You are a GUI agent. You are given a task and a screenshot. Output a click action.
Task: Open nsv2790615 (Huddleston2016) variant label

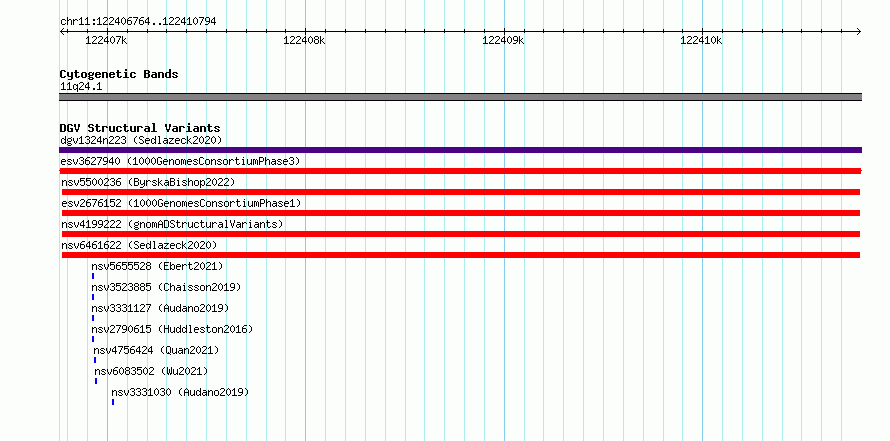(x=172, y=329)
